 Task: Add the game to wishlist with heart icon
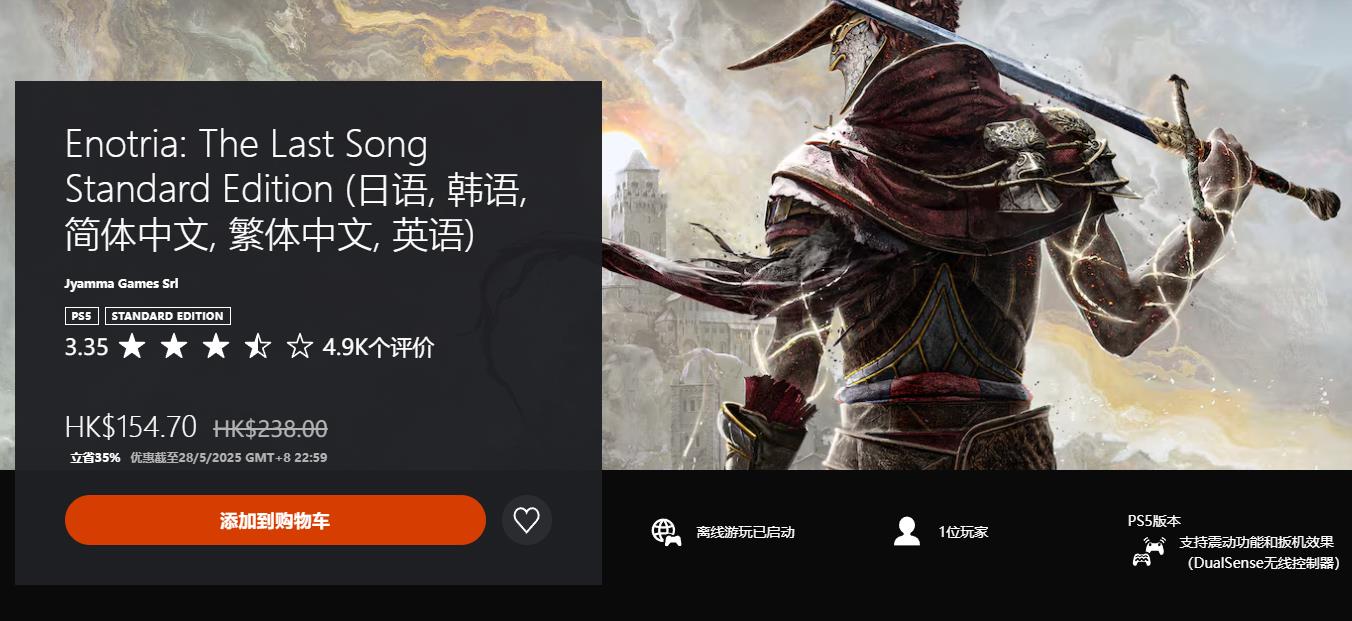526,520
